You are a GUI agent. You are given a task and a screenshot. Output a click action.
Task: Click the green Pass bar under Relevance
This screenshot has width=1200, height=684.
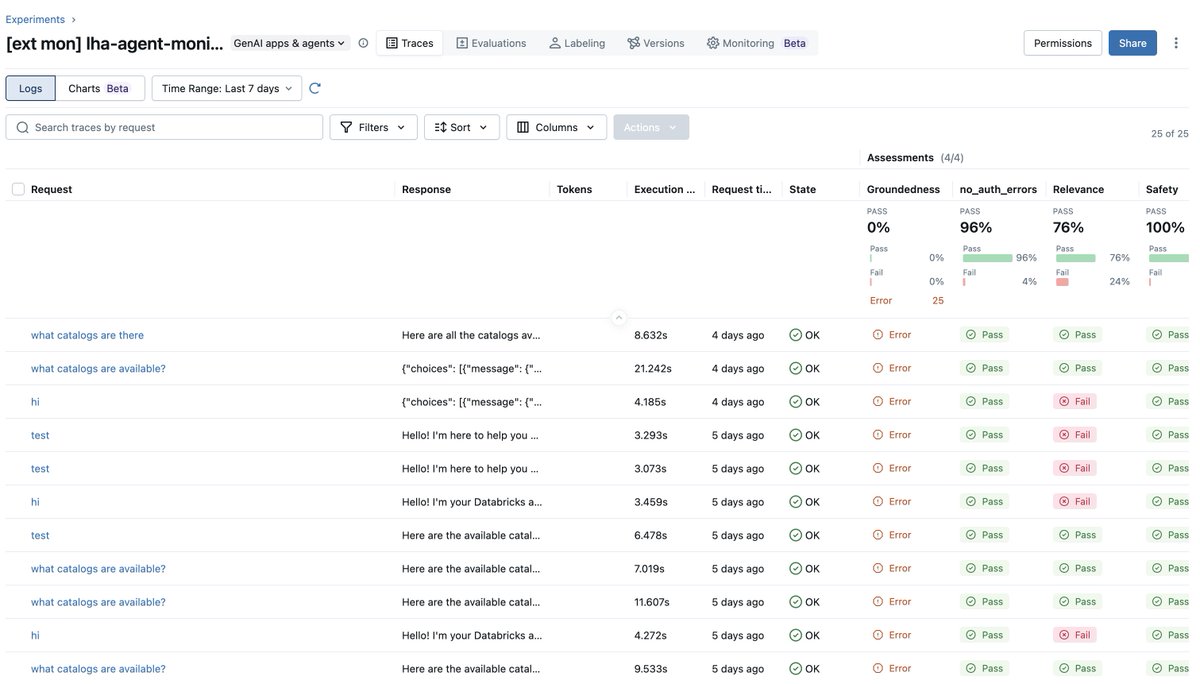point(1076,258)
